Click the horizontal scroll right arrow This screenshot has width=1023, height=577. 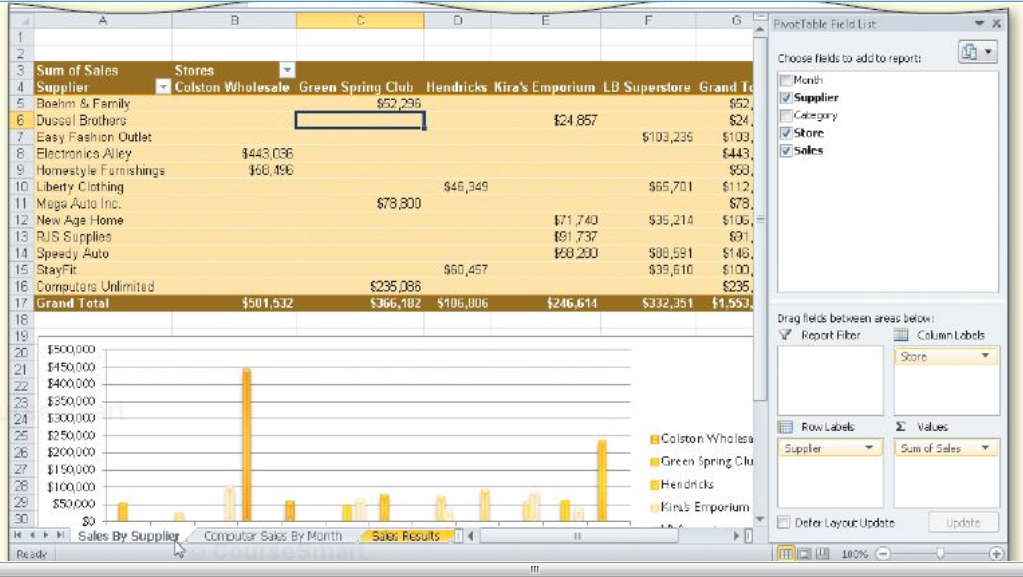click(x=737, y=536)
